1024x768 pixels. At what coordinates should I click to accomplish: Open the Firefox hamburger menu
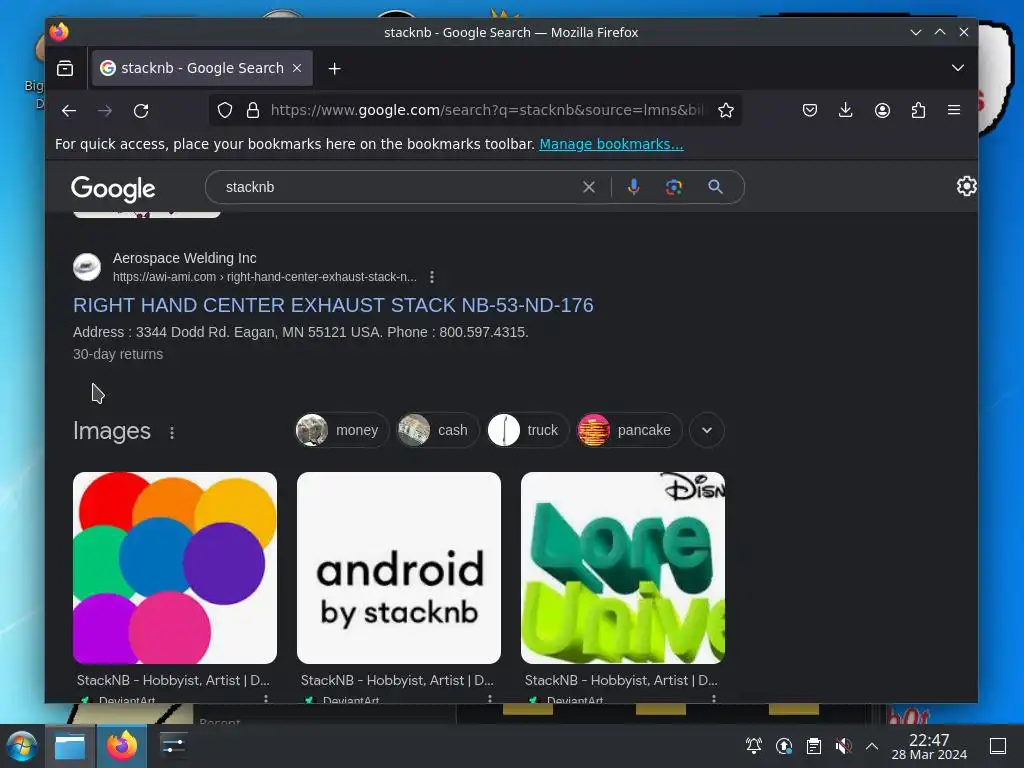[954, 110]
